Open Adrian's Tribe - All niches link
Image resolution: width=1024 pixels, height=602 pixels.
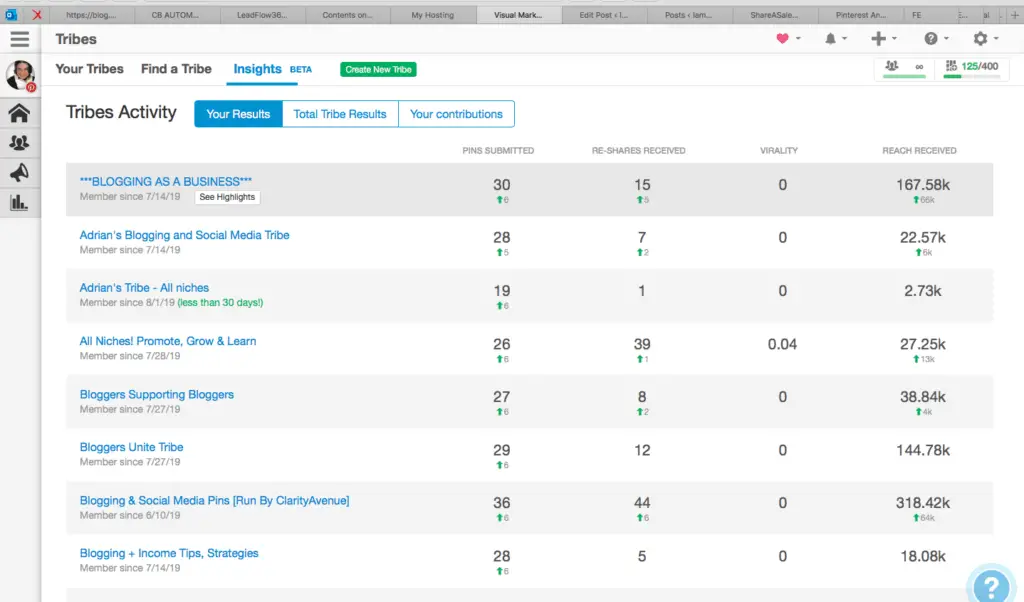(144, 288)
